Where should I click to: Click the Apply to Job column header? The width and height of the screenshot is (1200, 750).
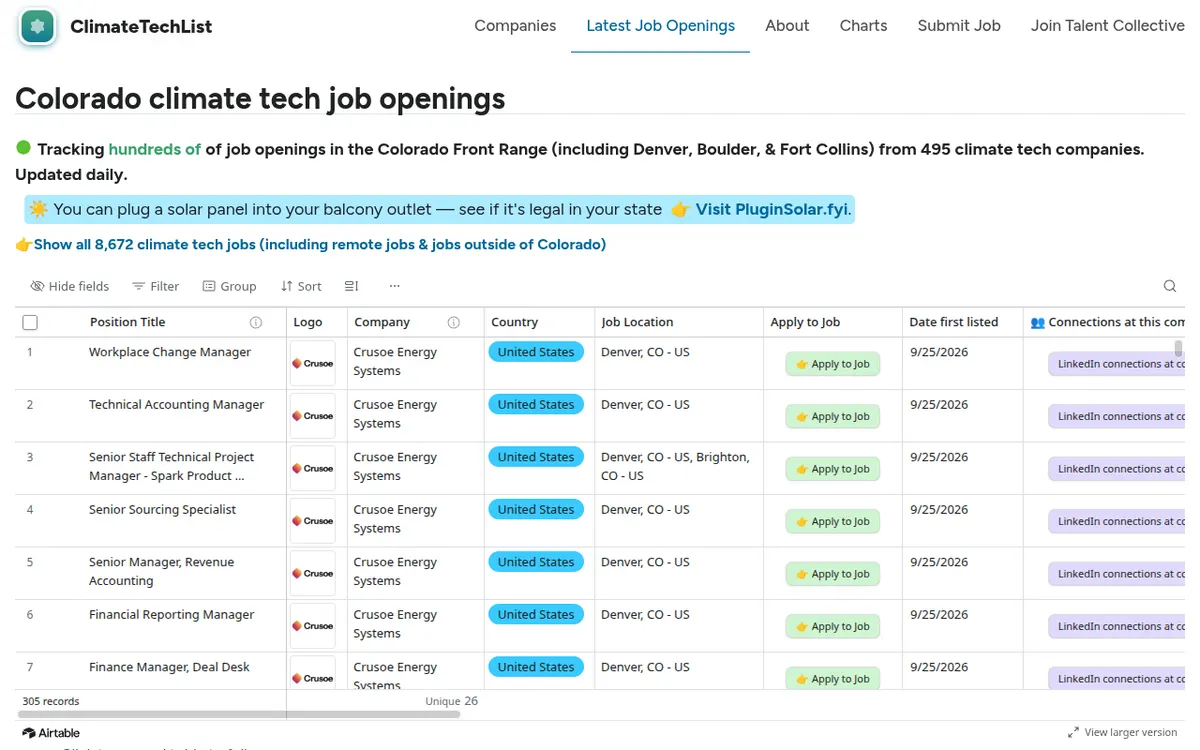pos(805,322)
